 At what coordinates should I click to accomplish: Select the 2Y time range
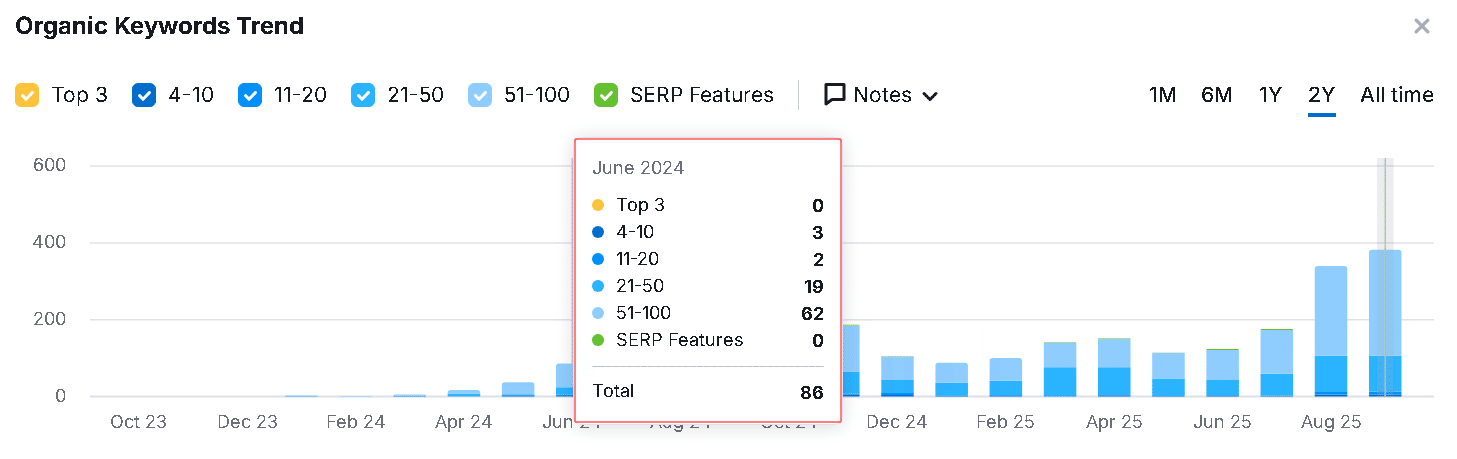(1321, 95)
